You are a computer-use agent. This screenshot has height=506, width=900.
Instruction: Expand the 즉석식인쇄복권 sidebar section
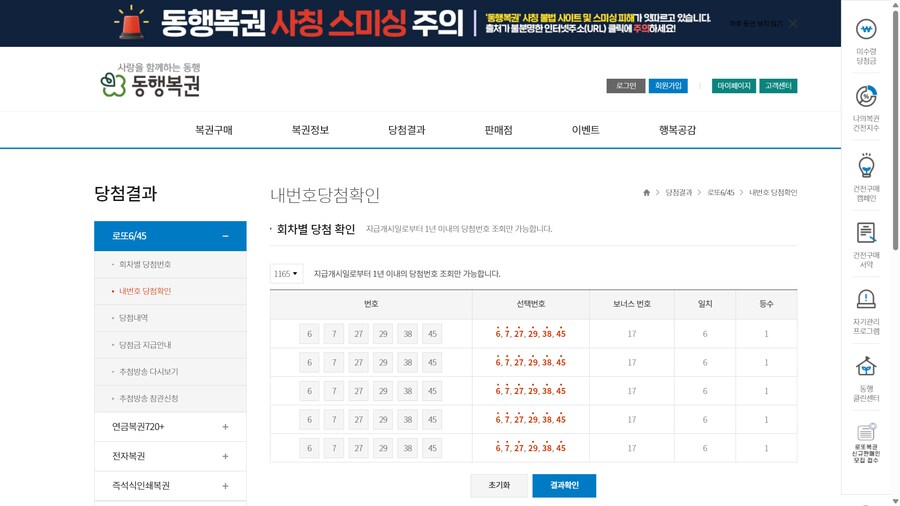pos(225,486)
